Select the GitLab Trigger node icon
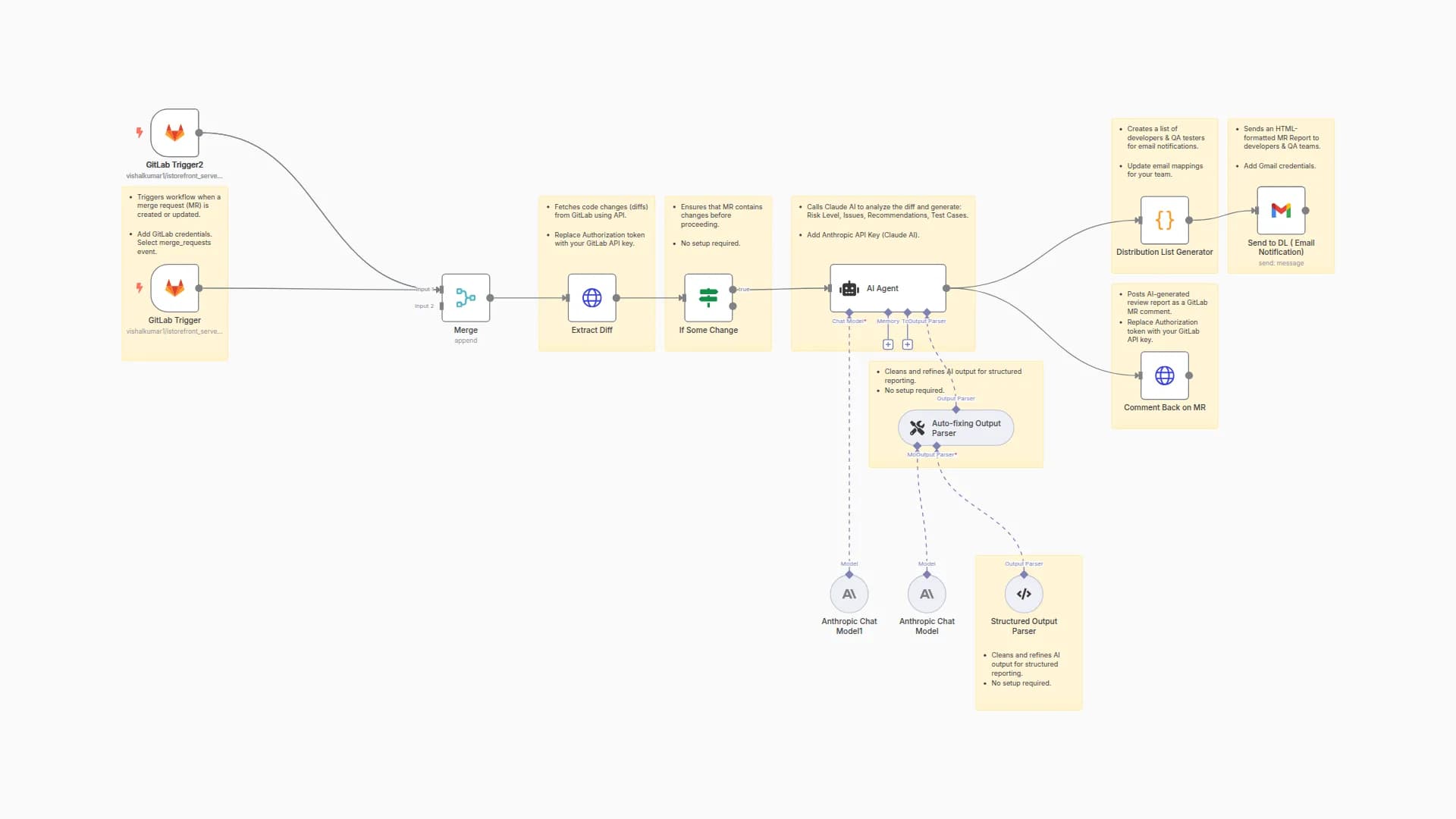Image resolution: width=1456 pixels, height=819 pixels. coord(174,288)
